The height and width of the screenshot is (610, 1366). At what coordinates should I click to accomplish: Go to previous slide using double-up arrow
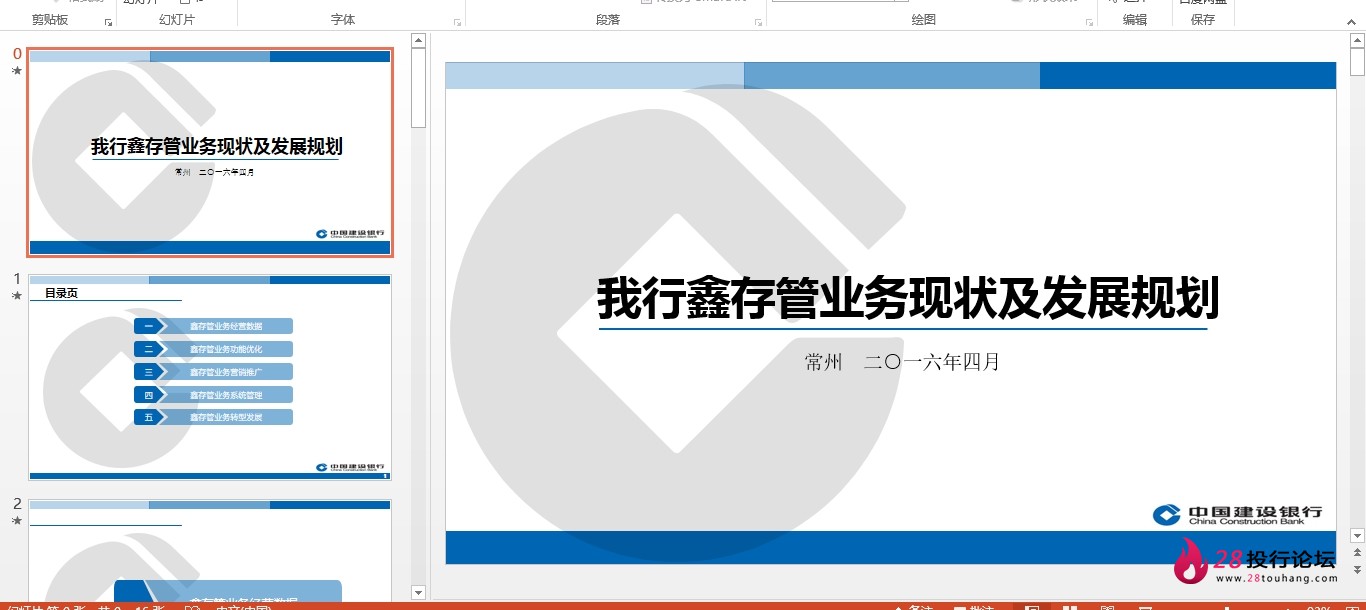1357,553
